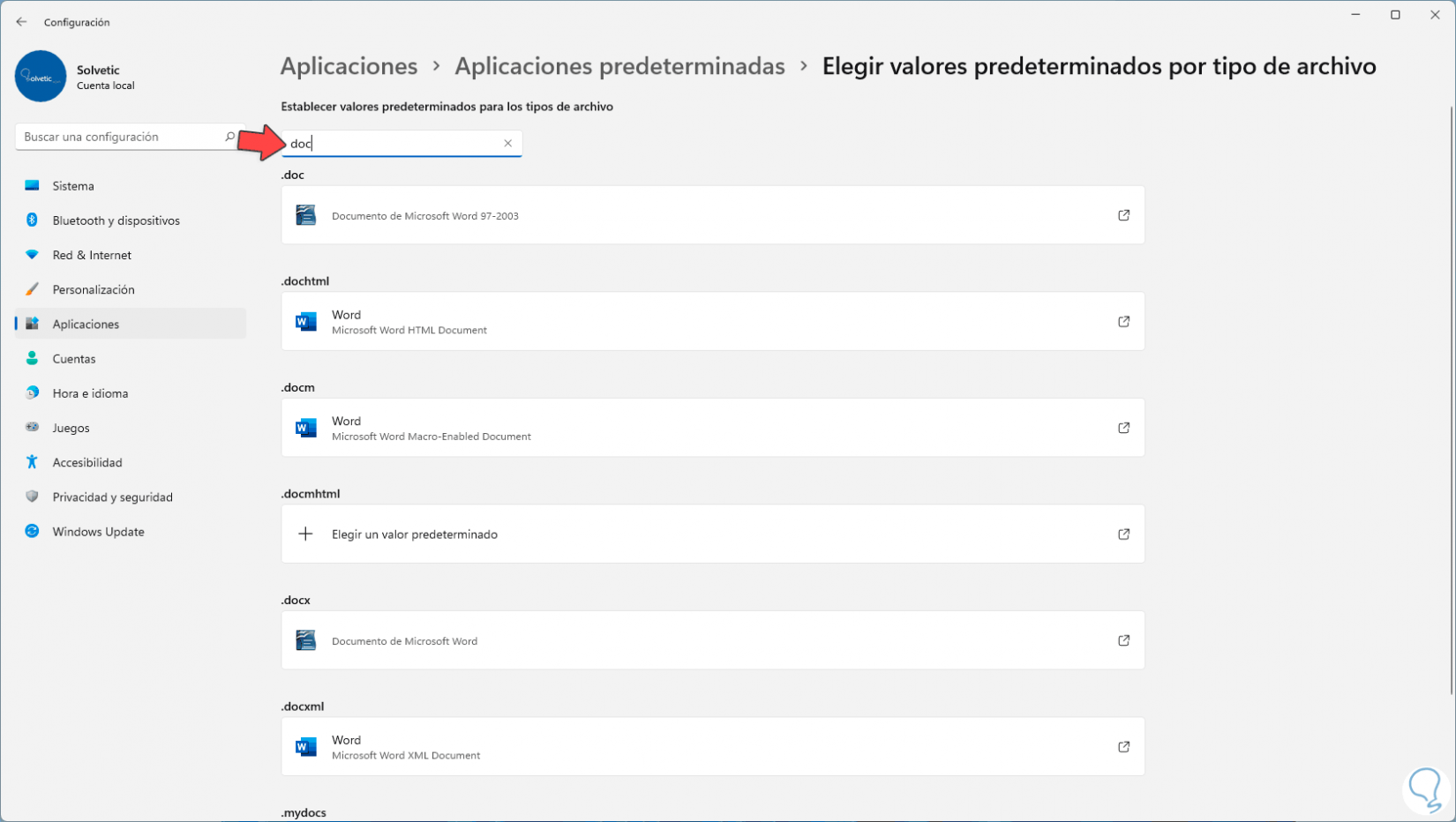Image resolution: width=1456 pixels, height=822 pixels.
Task: Click the plus icon in the .docmhtml row
Action: coord(305,534)
